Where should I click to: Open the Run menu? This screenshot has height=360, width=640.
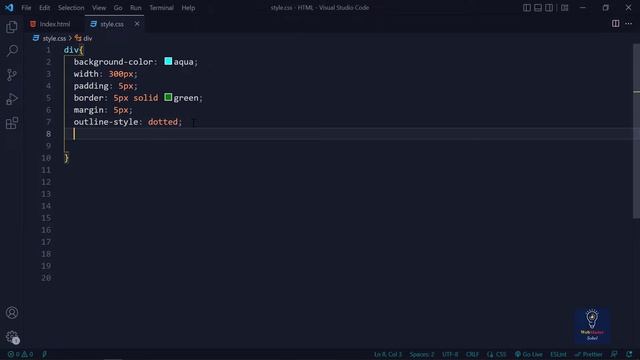tap(136, 8)
